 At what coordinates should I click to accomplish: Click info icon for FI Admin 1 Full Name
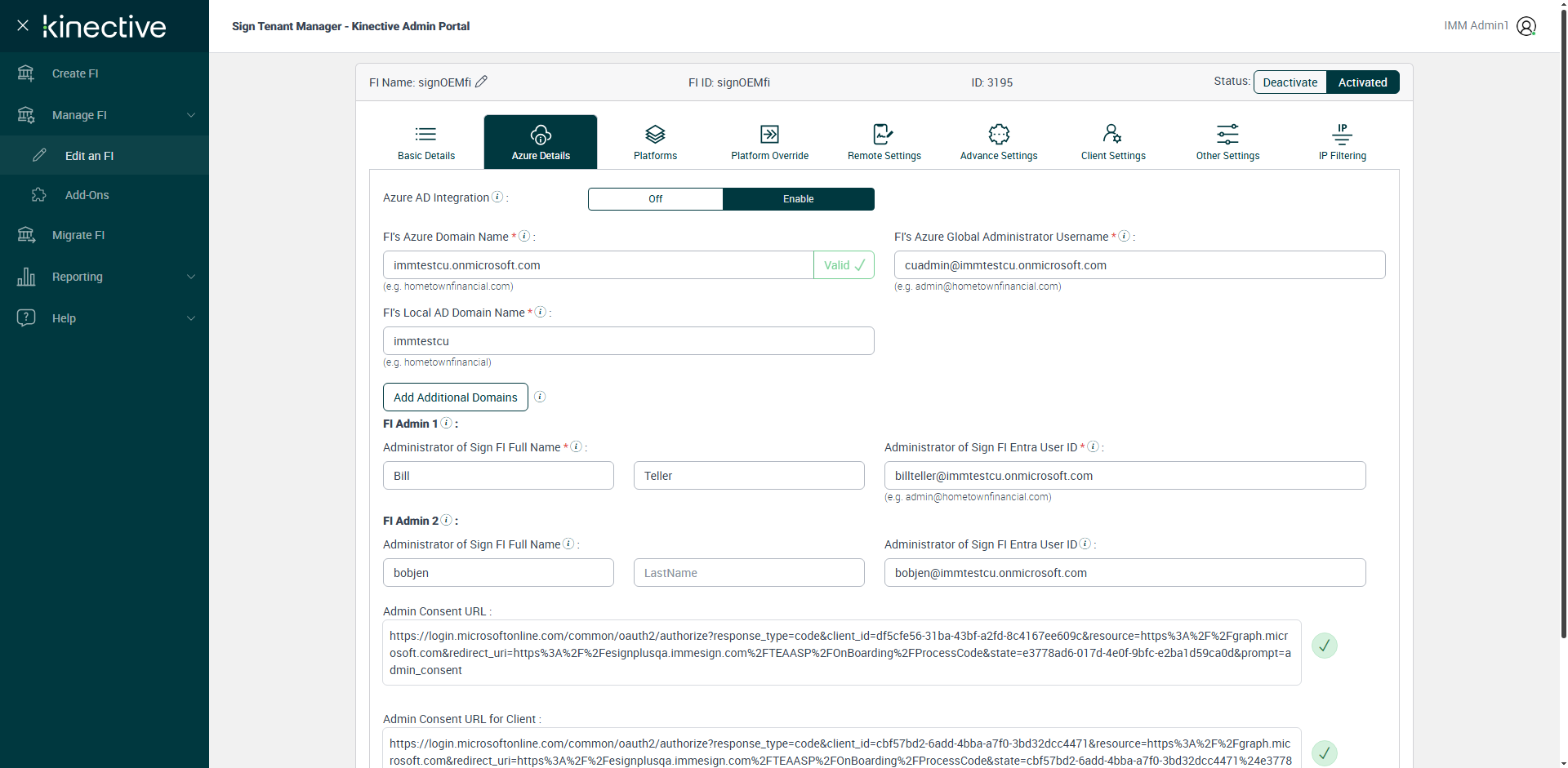pyautogui.click(x=576, y=446)
